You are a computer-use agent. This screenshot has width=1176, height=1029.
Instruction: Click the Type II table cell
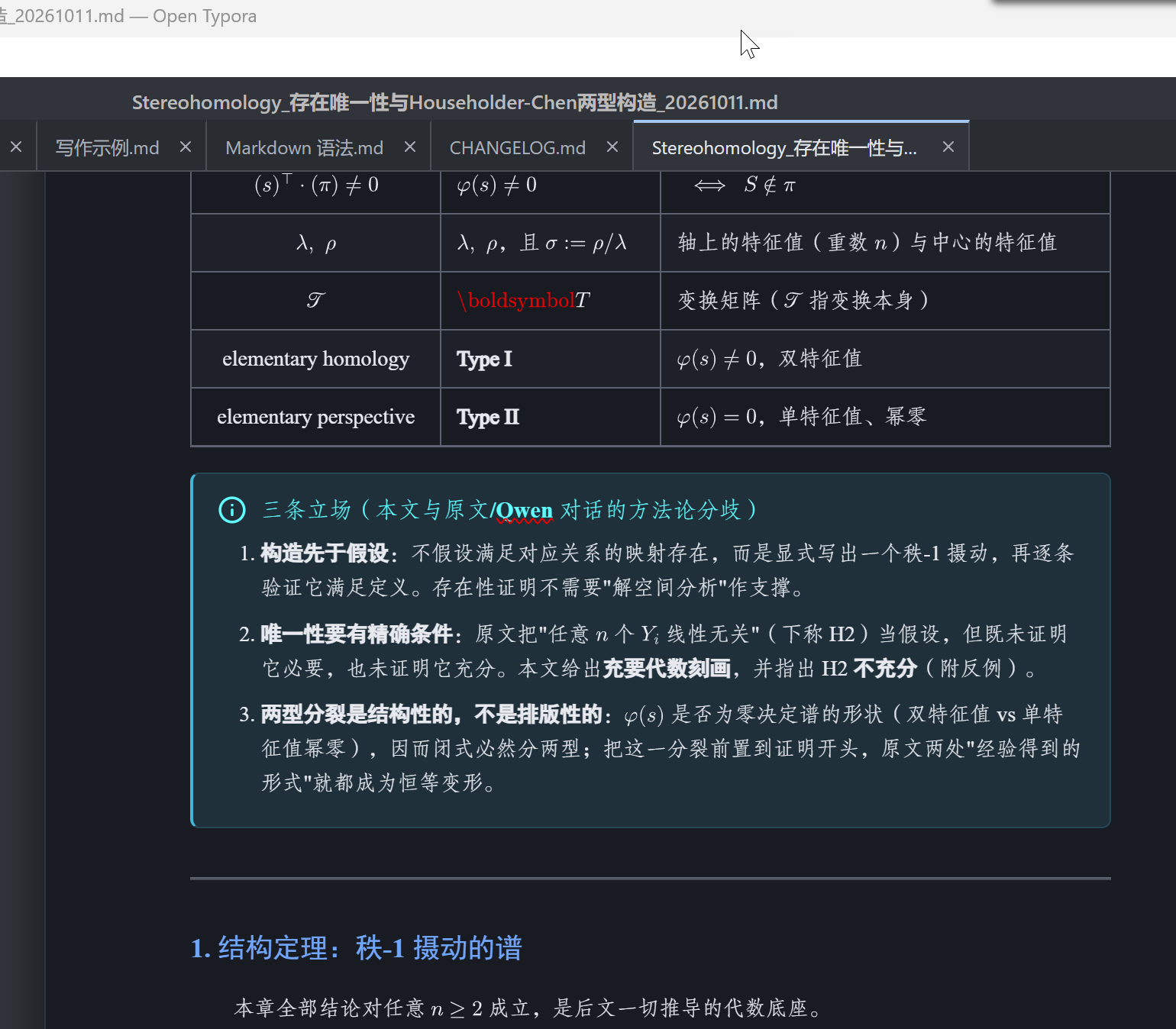coord(550,417)
